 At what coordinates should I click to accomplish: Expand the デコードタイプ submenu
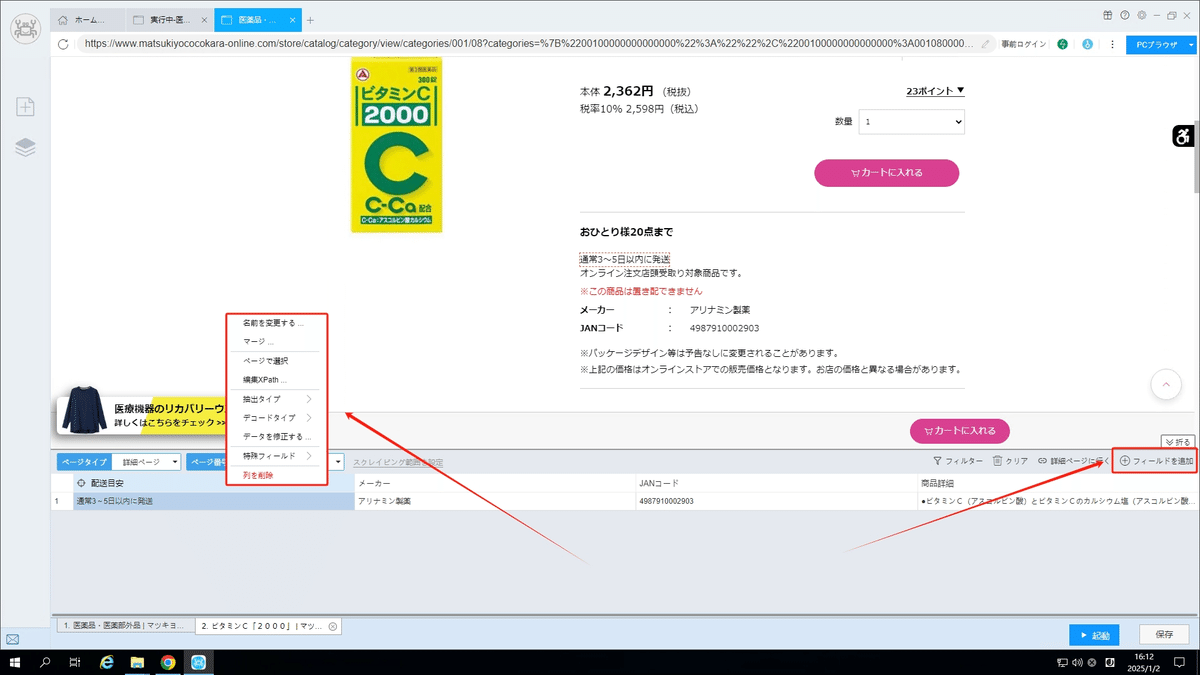coord(277,418)
